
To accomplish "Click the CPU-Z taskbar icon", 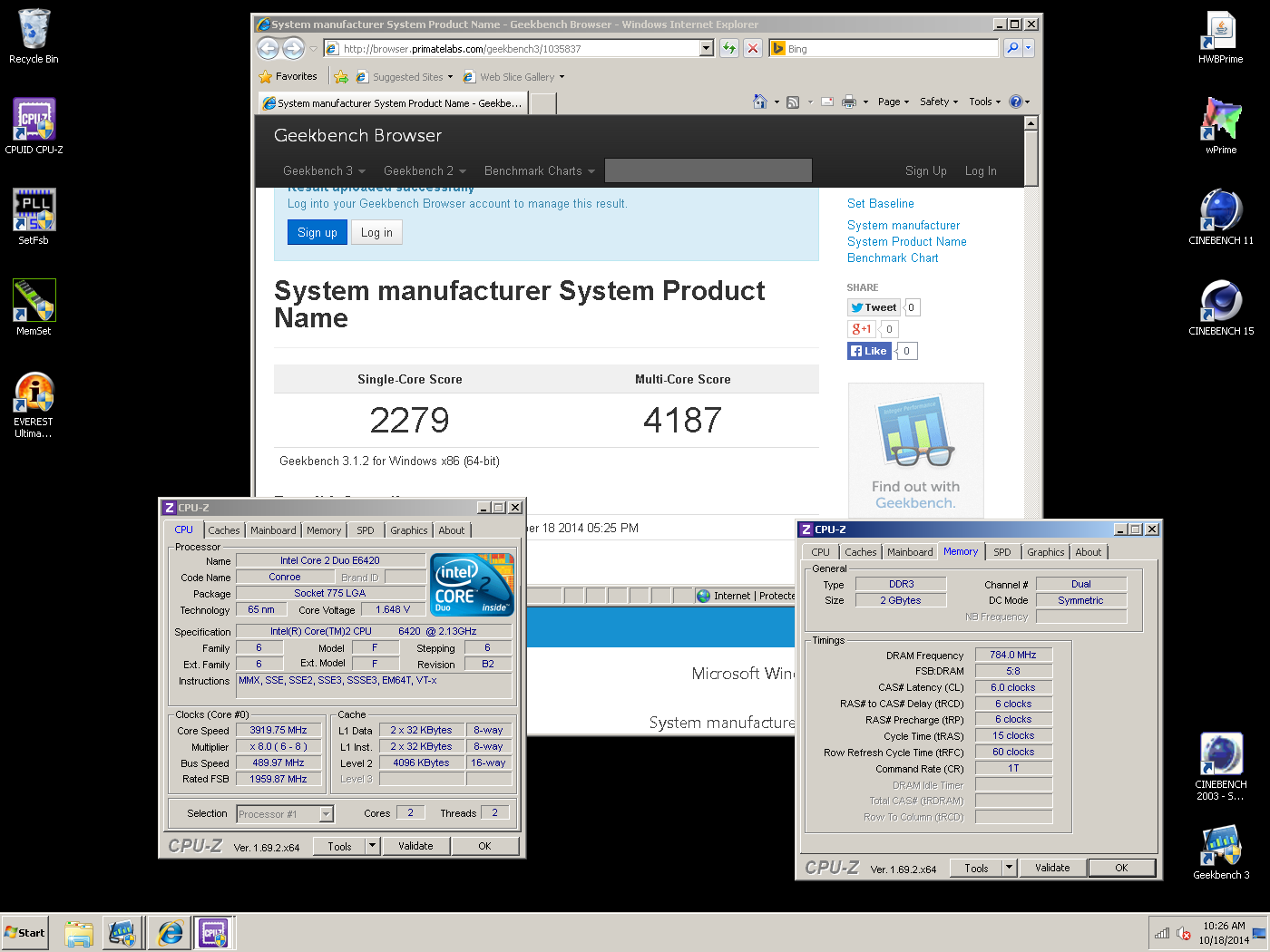I will click(x=214, y=932).
